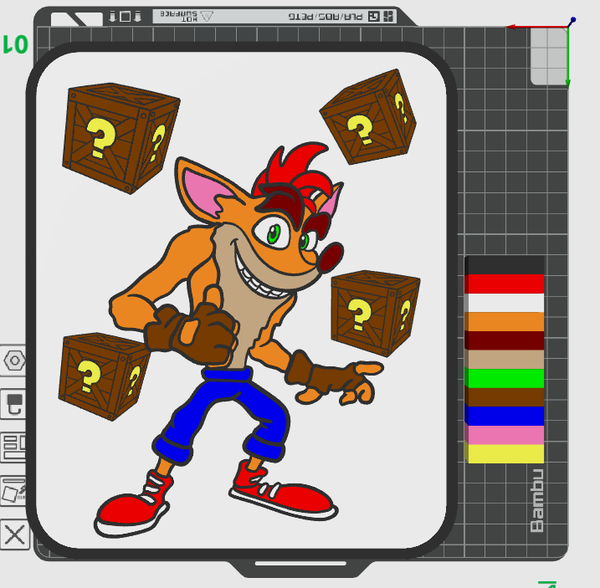Click the character's dark red nose
The height and width of the screenshot is (588, 600).
click(331, 257)
